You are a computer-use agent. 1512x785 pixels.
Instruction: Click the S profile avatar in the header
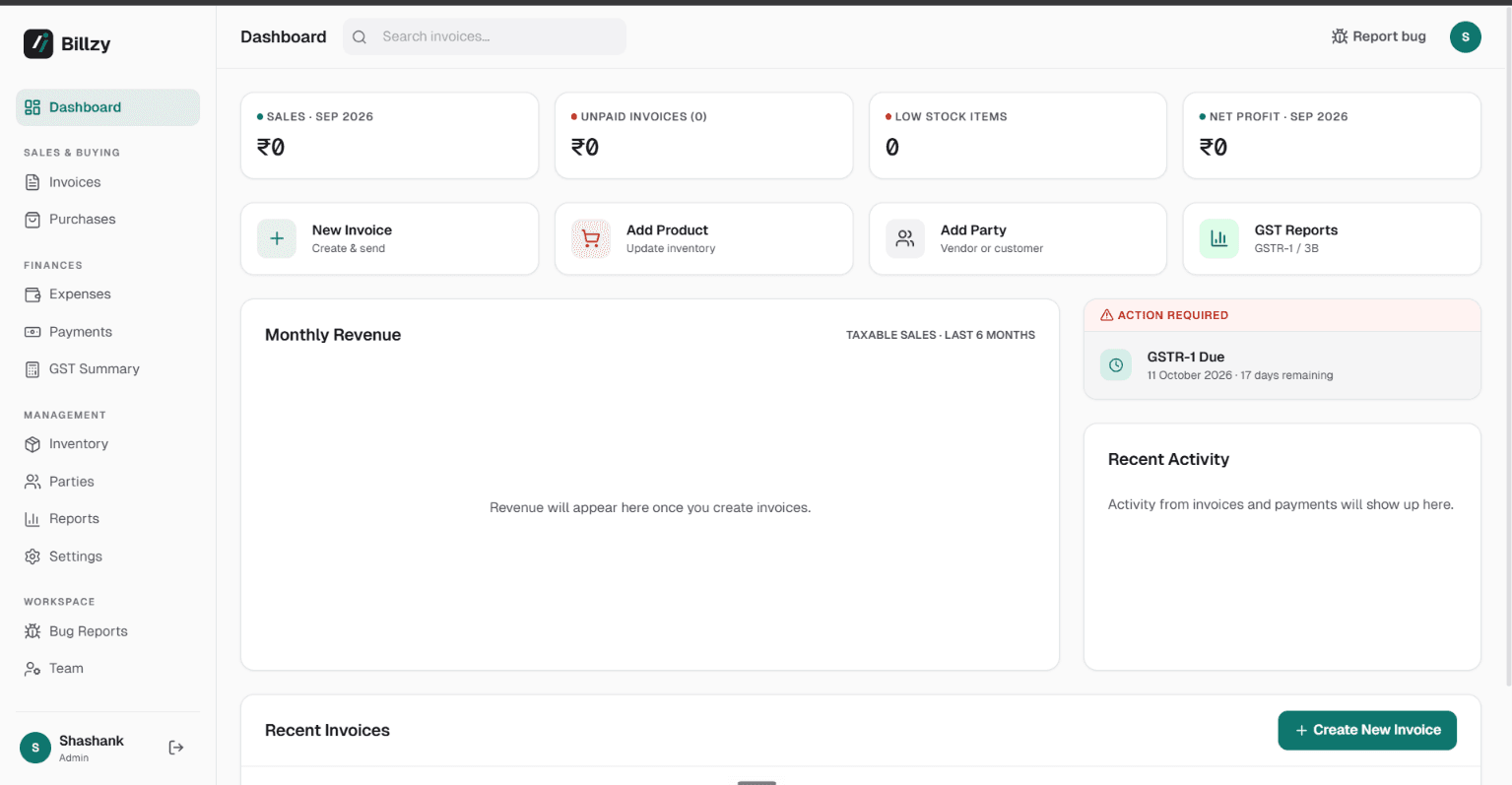tap(1466, 36)
